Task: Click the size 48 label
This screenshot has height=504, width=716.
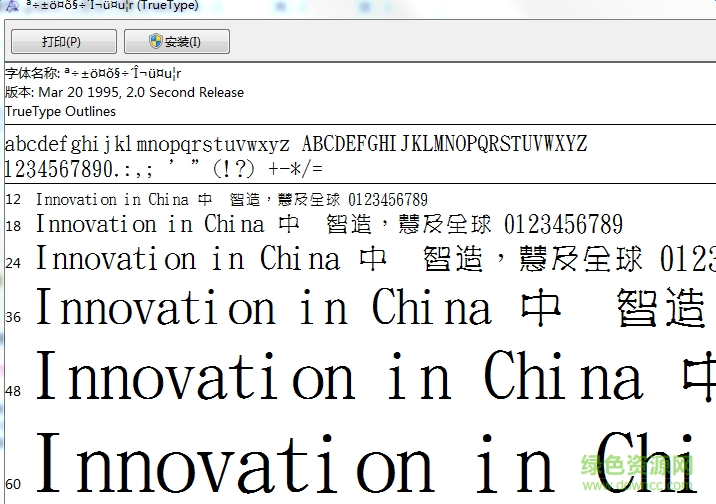Action: tap(13, 391)
